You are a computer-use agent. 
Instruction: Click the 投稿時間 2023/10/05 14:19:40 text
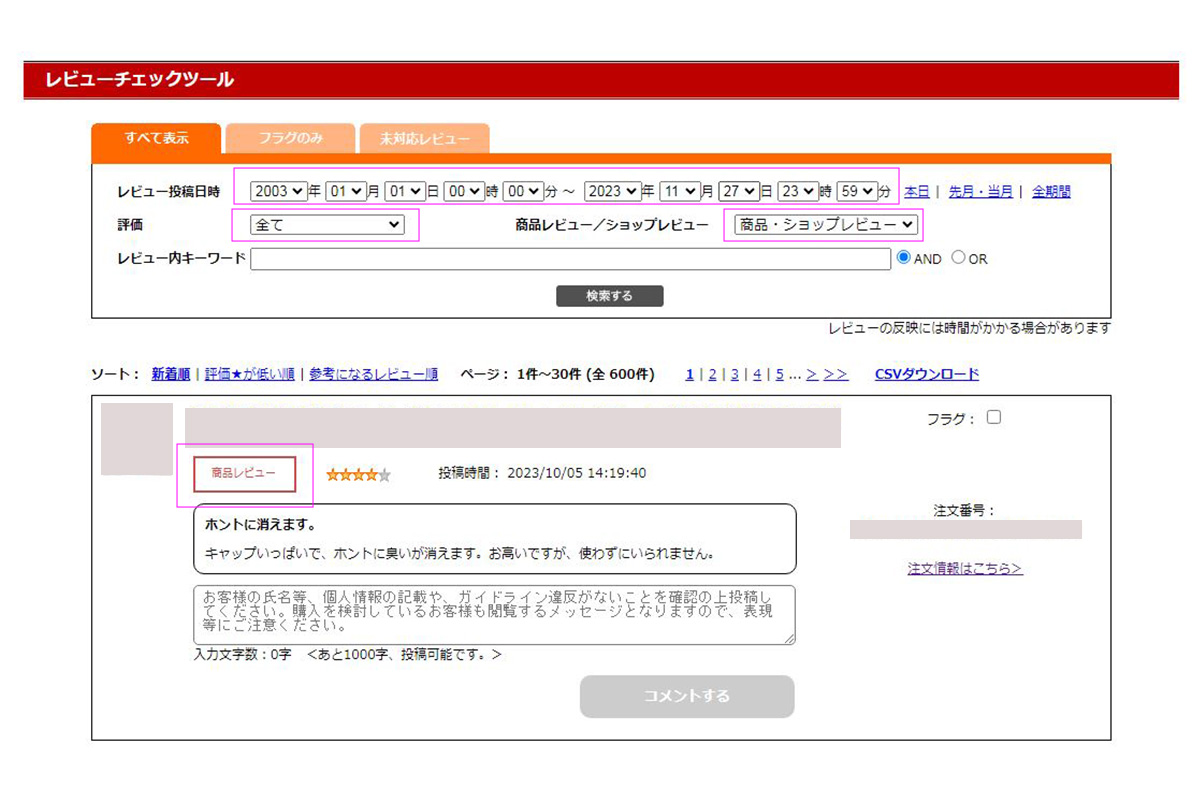click(x=542, y=473)
